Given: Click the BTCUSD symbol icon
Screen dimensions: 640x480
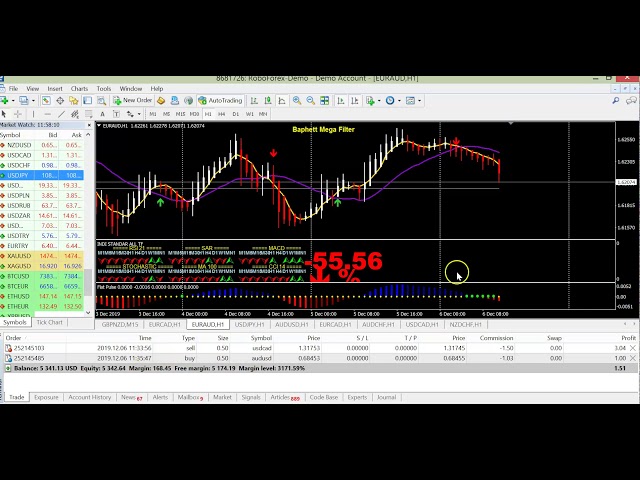Looking at the screenshot, I should [x=4, y=276].
